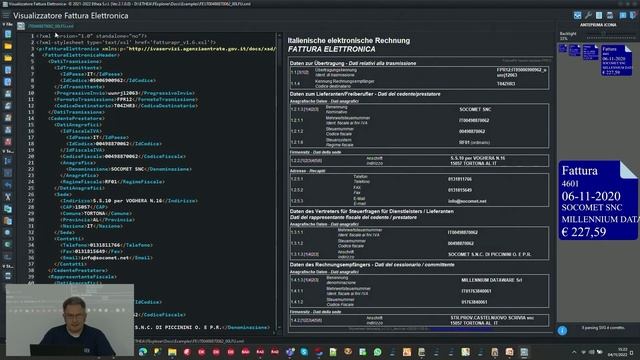Click the 'SOCOMET S.N.C. DI PICCININI' value
The image size is (640, 360).
489,254
